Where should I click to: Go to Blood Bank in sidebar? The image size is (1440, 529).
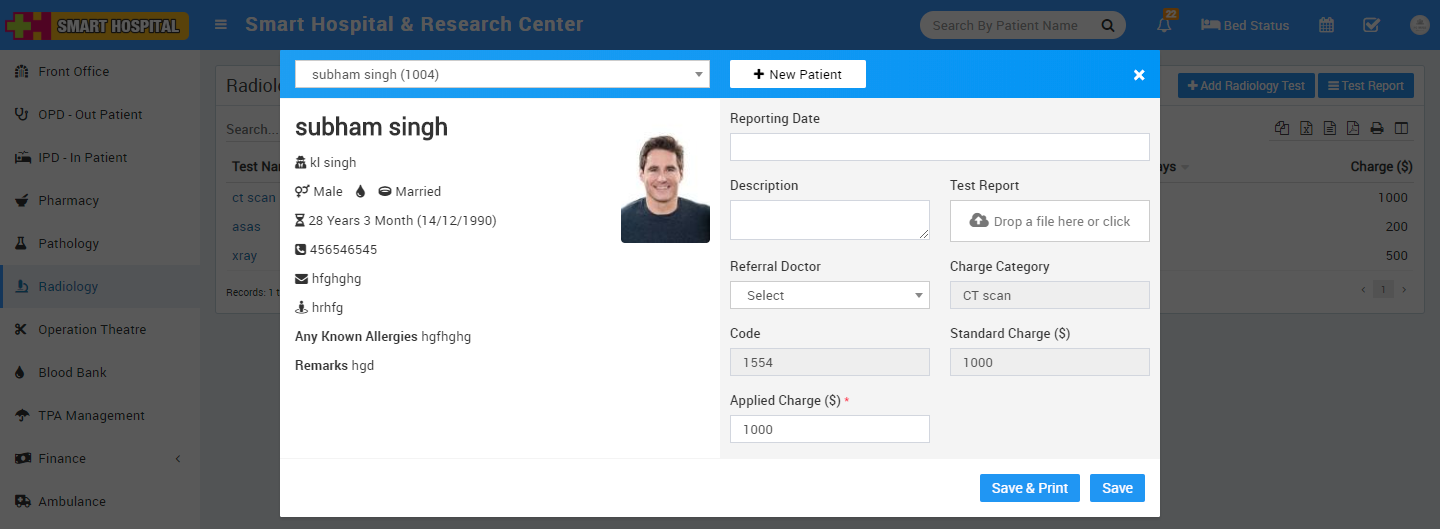72,372
